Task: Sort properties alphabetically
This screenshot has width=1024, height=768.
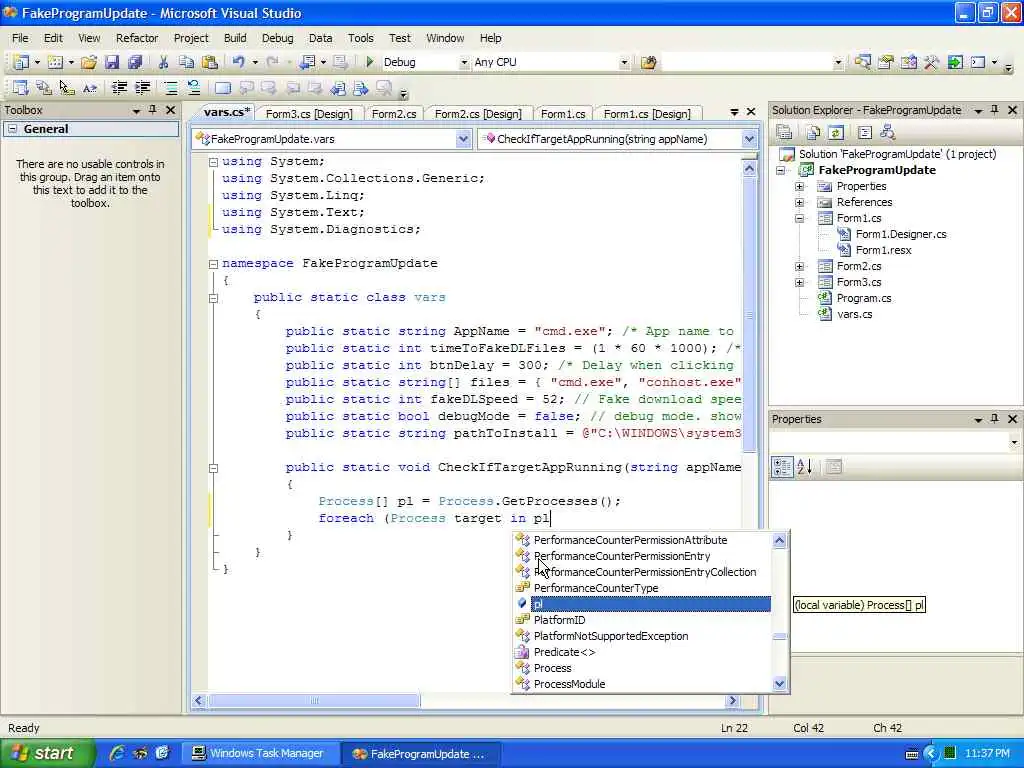Action: [805, 466]
